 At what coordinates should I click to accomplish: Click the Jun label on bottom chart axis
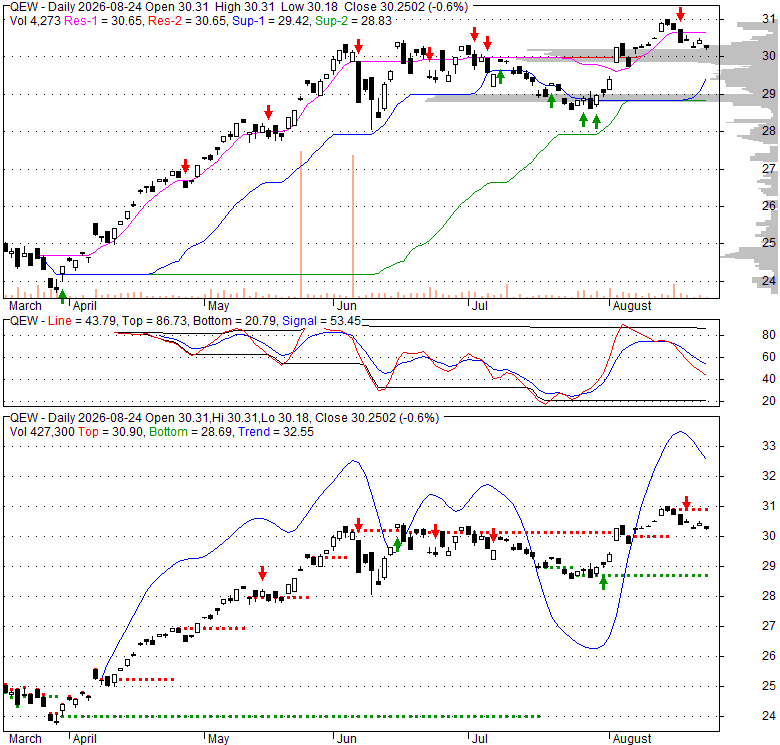tap(346, 739)
